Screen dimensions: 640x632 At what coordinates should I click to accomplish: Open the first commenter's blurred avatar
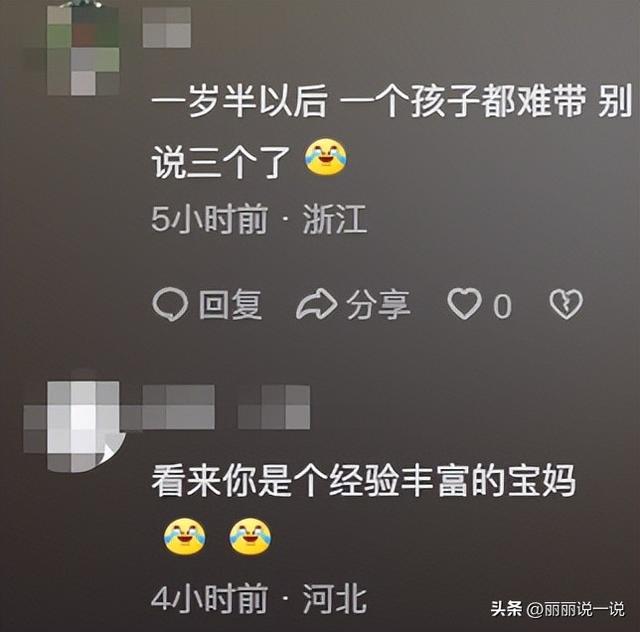(x=83, y=48)
